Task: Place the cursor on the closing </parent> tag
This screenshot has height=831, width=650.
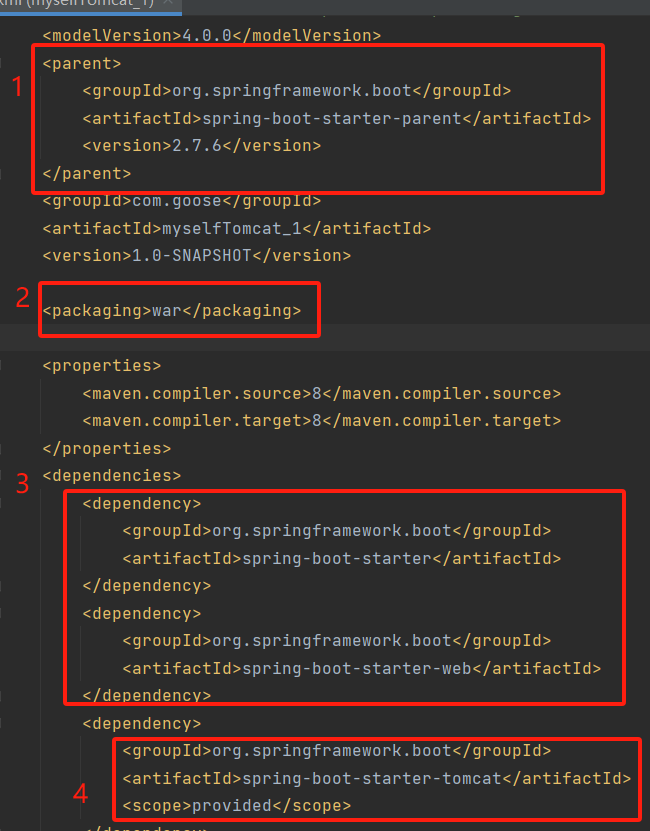Action: [86, 173]
